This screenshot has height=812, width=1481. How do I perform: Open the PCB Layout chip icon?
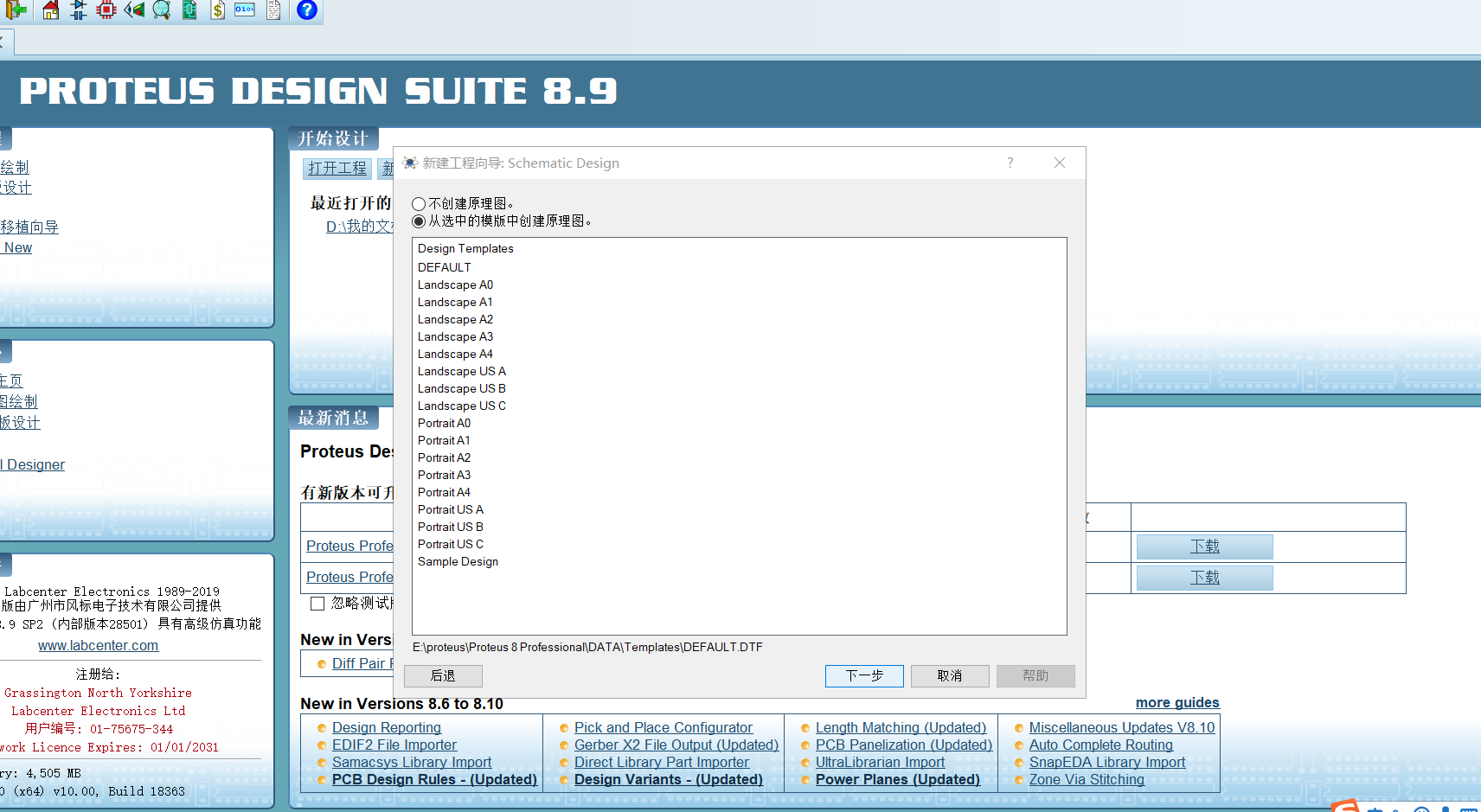(x=106, y=10)
